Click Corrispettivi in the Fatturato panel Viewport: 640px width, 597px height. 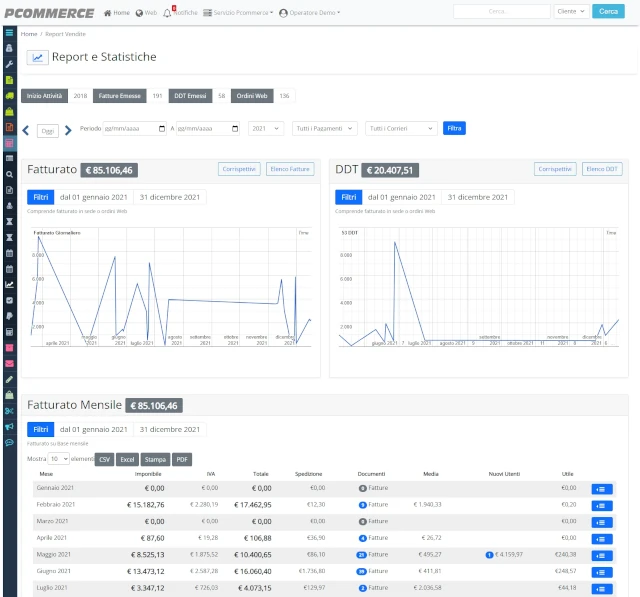pos(239,169)
